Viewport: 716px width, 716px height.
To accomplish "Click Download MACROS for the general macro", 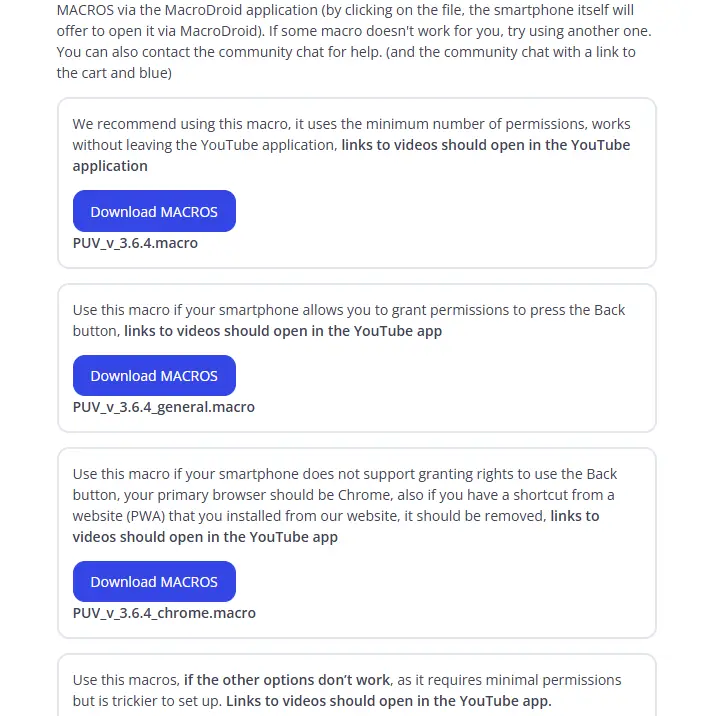I will point(154,375).
